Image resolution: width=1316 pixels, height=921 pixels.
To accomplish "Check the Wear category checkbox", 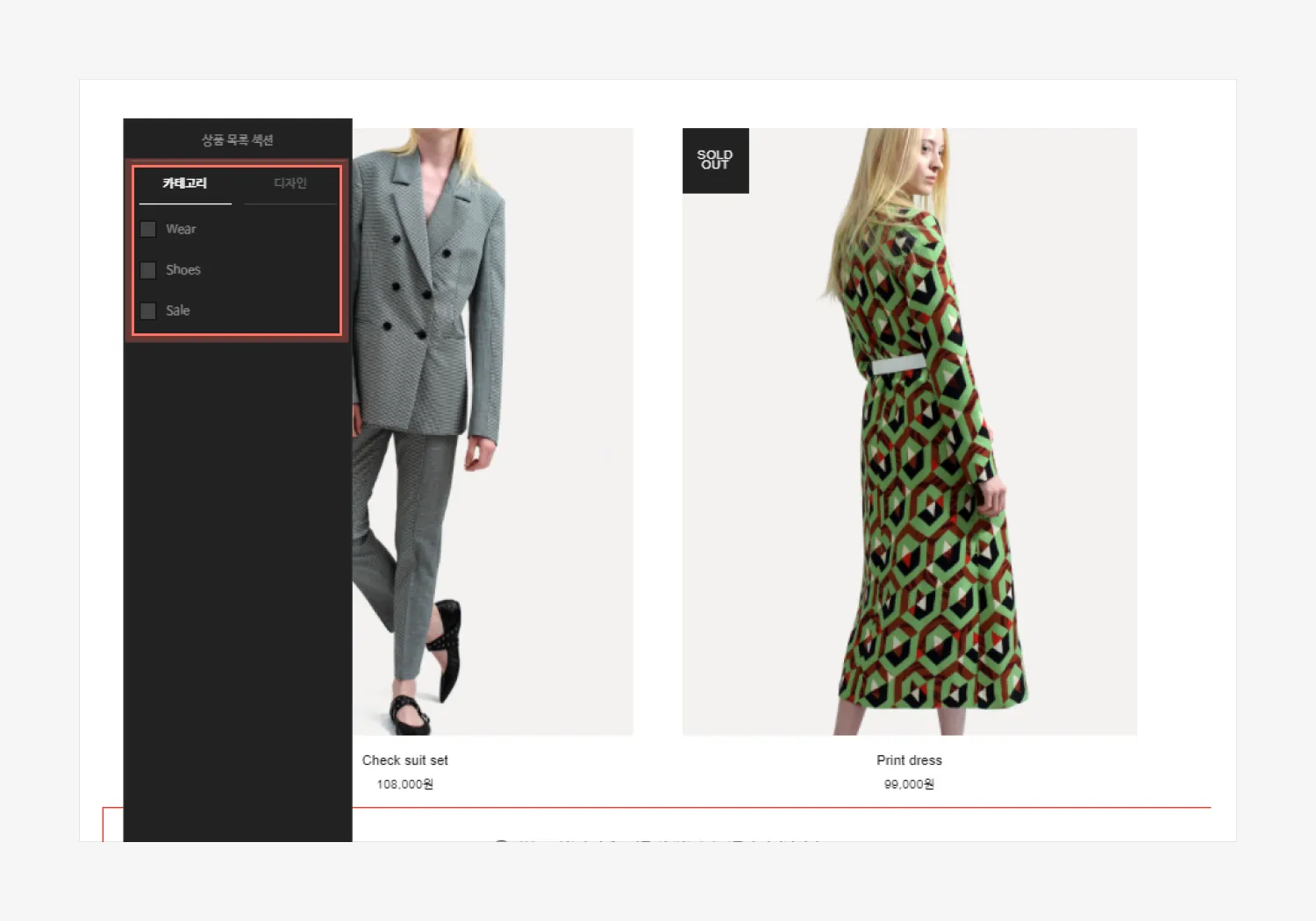I will click(x=148, y=229).
